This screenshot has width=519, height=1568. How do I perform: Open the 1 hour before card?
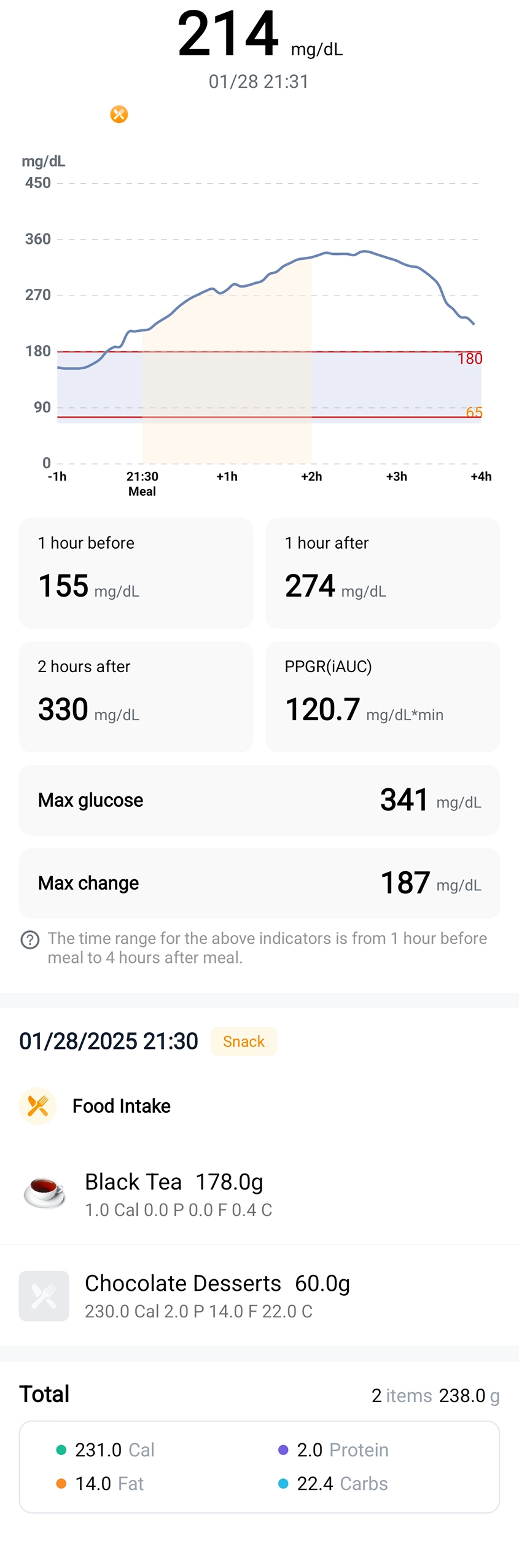tap(136, 573)
